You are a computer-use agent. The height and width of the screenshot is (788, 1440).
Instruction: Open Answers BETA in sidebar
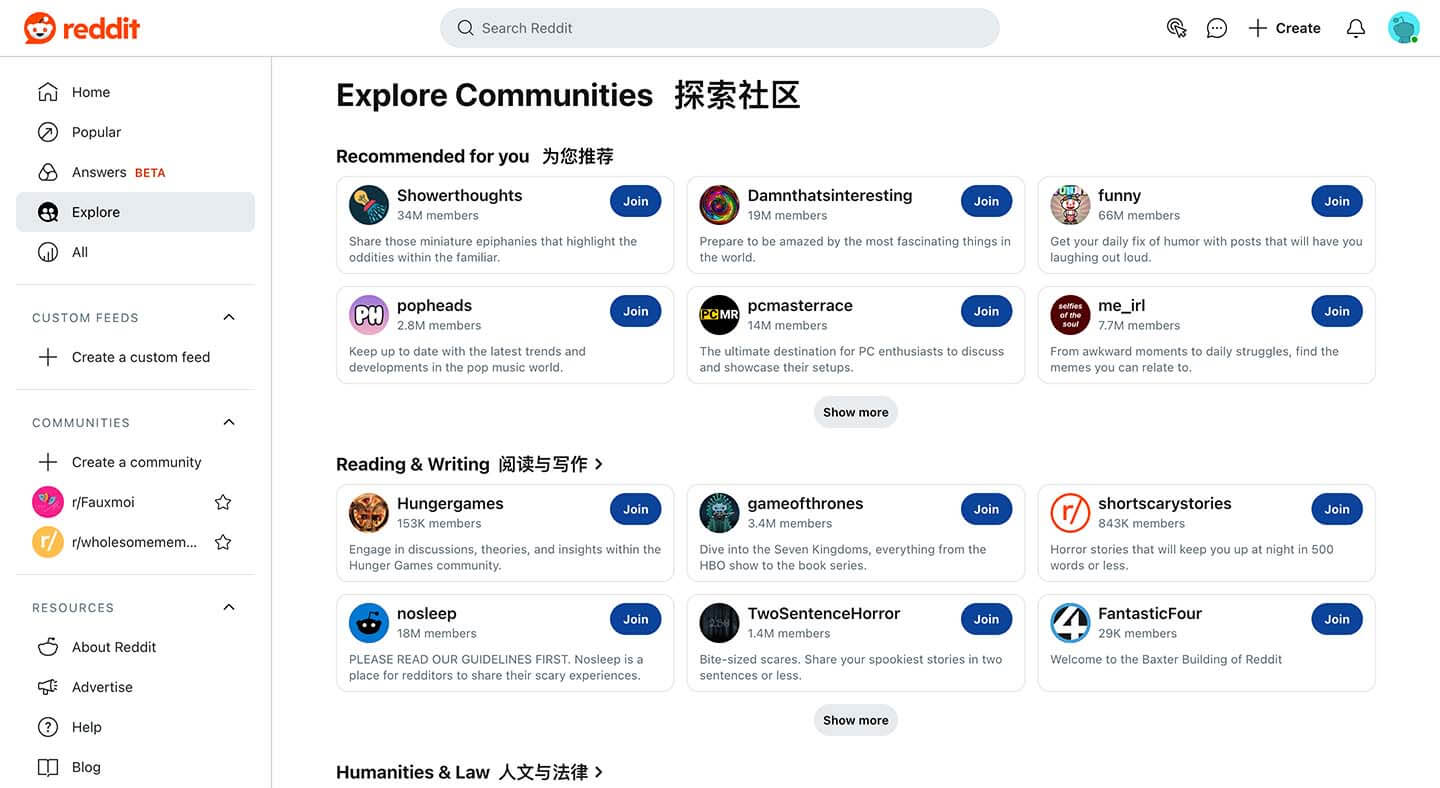(x=135, y=172)
